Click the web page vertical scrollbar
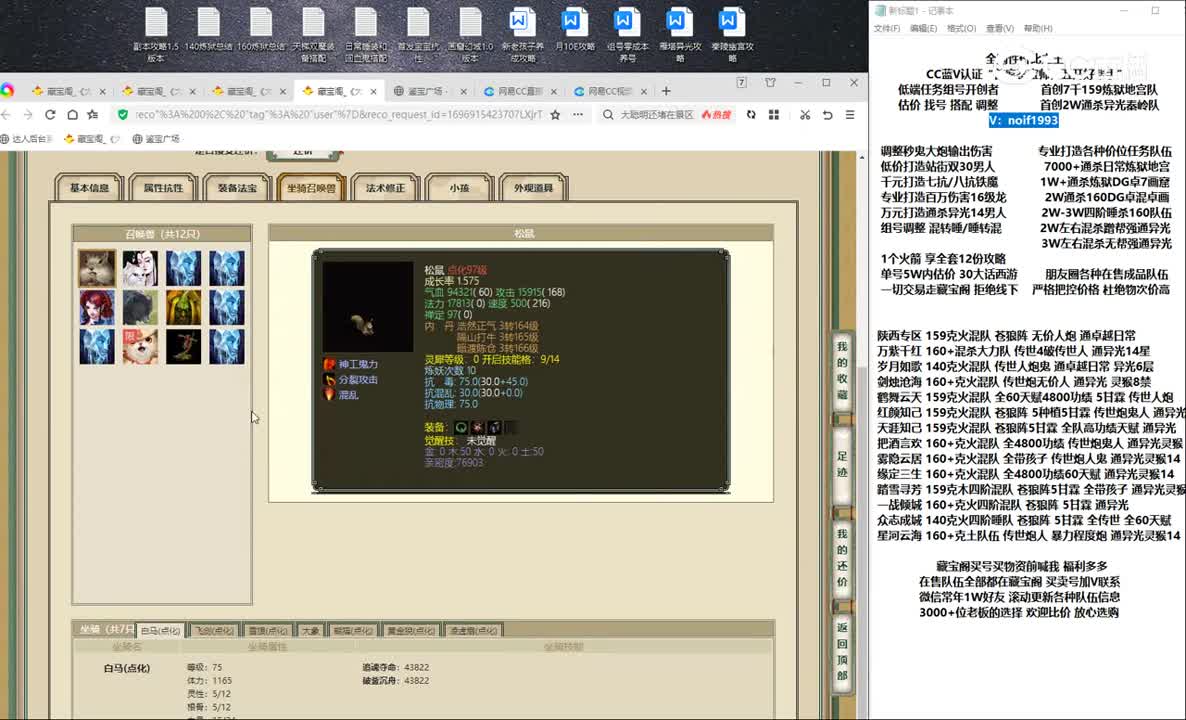 click(862, 435)
